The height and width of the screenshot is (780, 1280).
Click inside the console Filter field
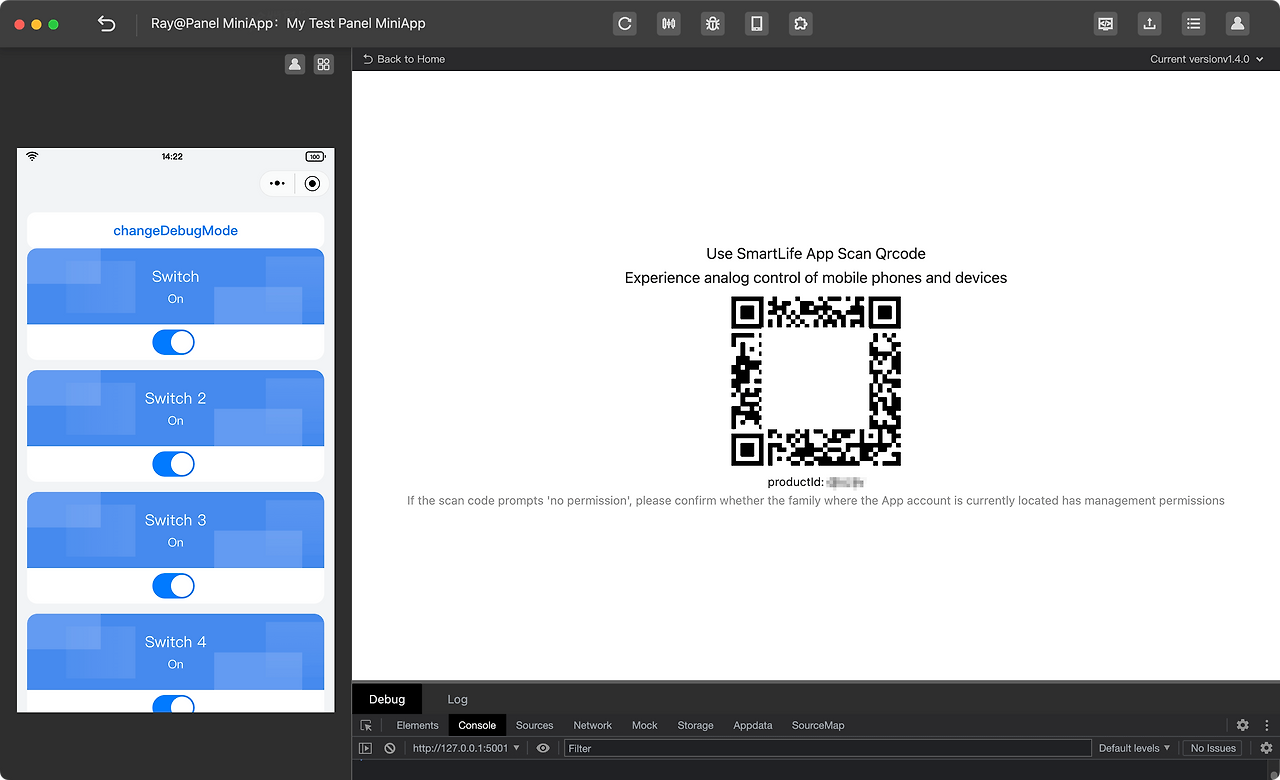tap(827, 748)
